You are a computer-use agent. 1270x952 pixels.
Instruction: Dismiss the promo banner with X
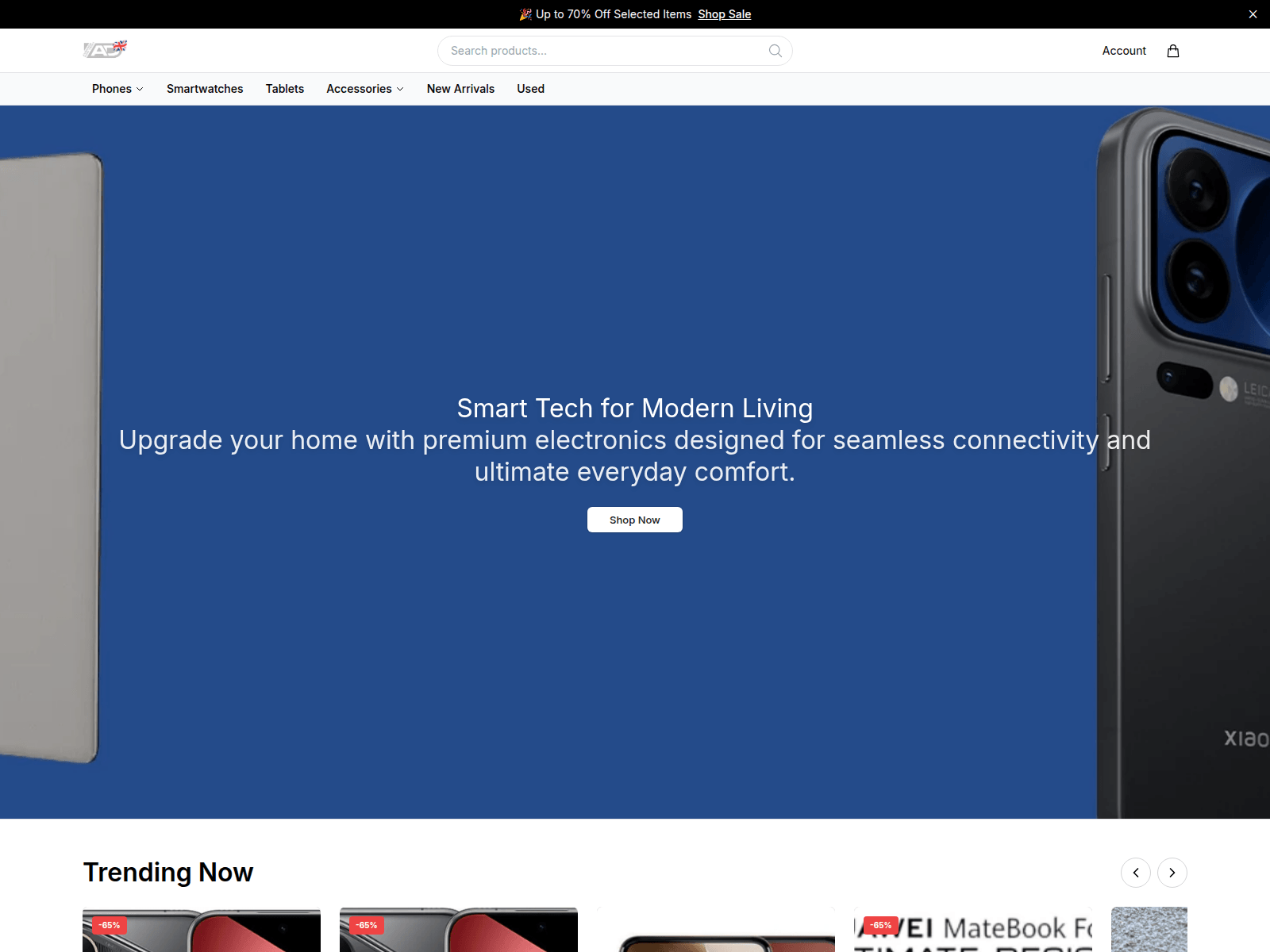(x=1253, y=14)
